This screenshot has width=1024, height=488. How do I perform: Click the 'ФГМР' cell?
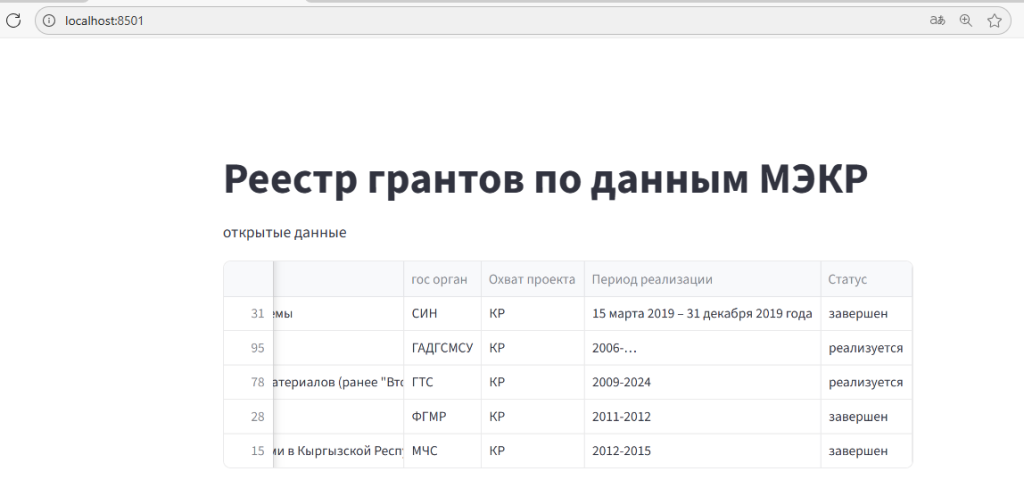427,416
